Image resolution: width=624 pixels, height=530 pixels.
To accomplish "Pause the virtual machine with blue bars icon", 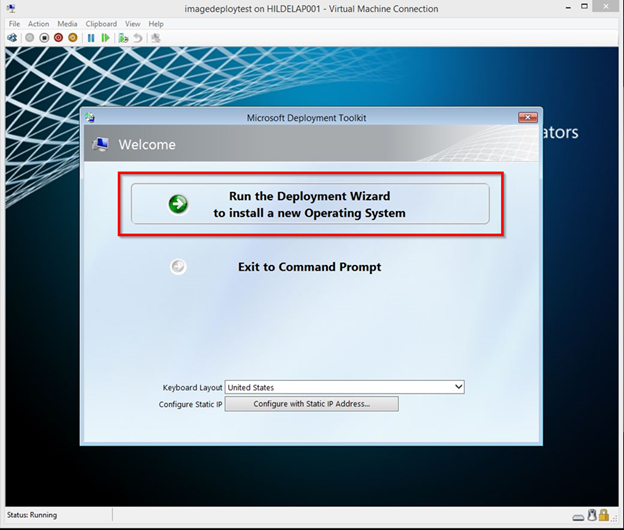I will coord(91,38).
